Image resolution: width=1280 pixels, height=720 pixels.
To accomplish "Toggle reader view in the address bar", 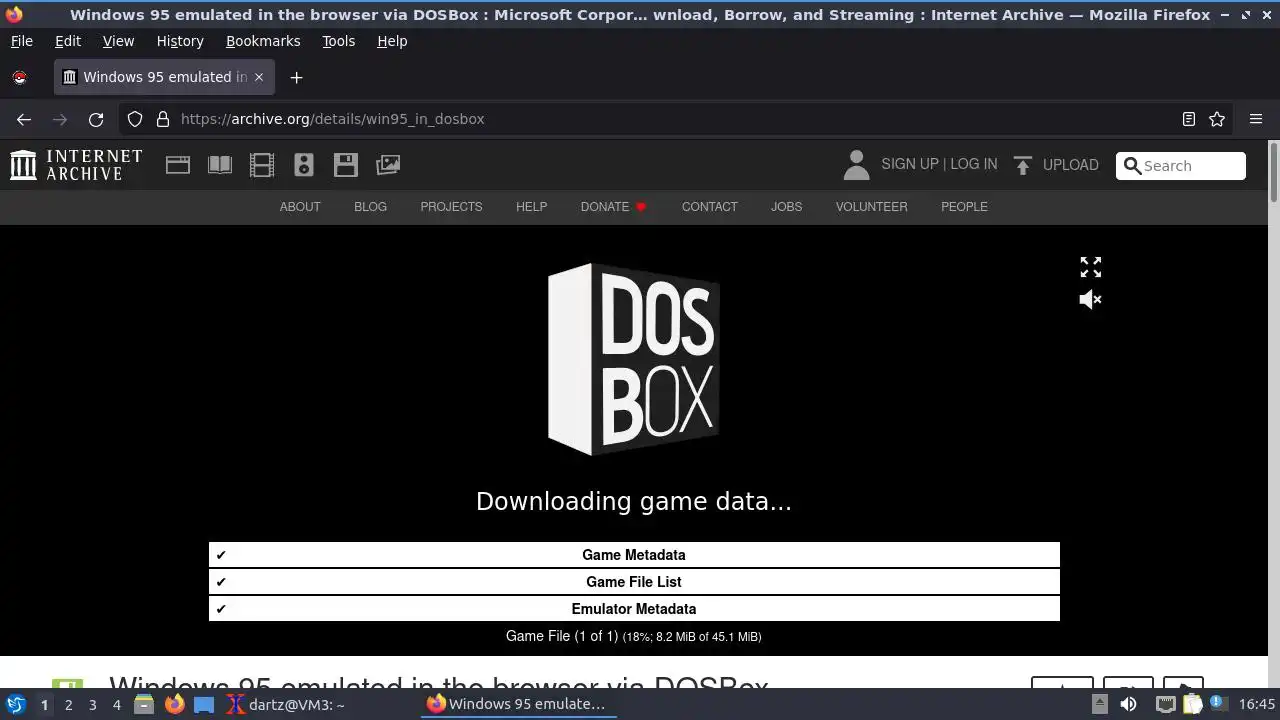I will 1188,119.
